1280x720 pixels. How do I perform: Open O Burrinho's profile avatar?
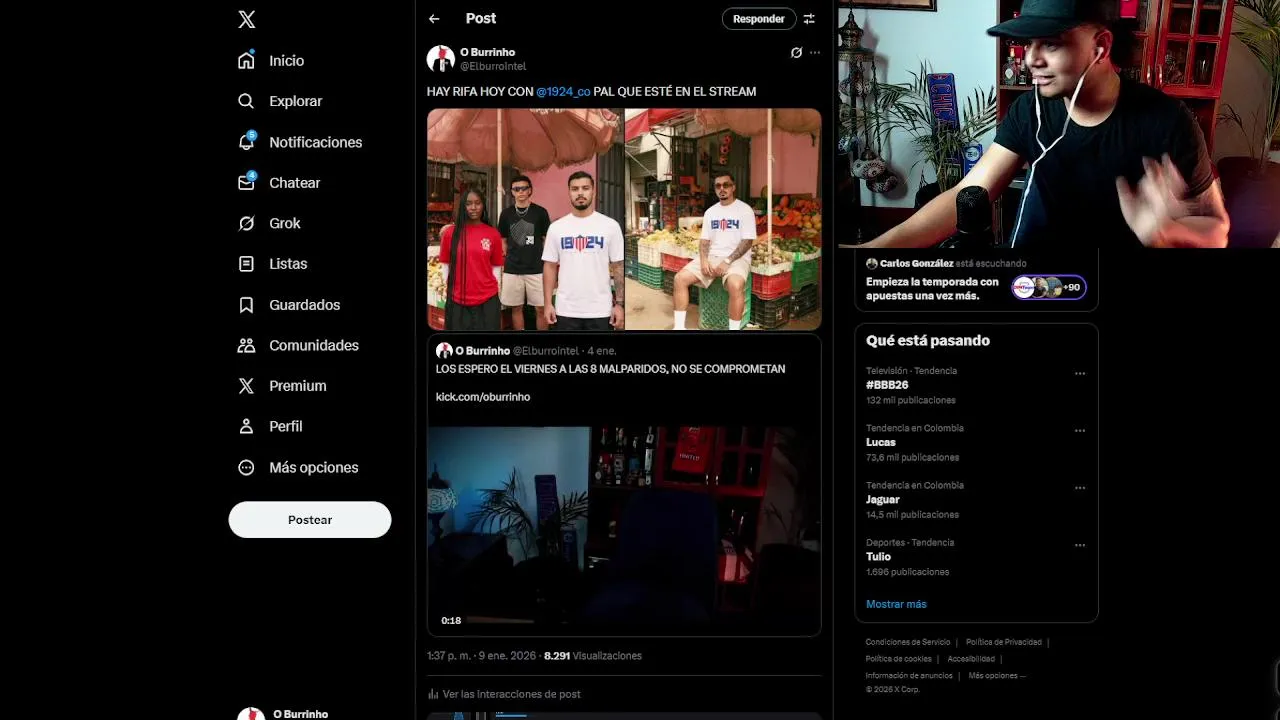pyautogui.click(x=441, y=58)
